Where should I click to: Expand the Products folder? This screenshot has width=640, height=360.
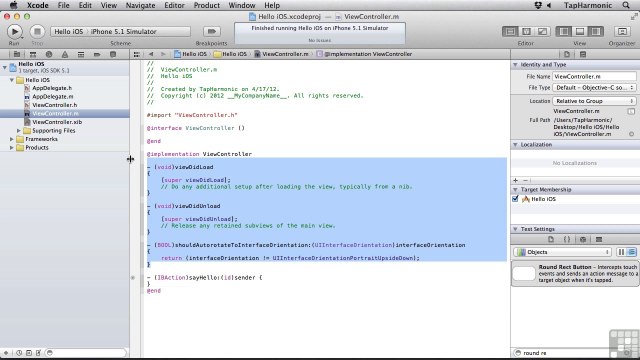pos(12,148)
